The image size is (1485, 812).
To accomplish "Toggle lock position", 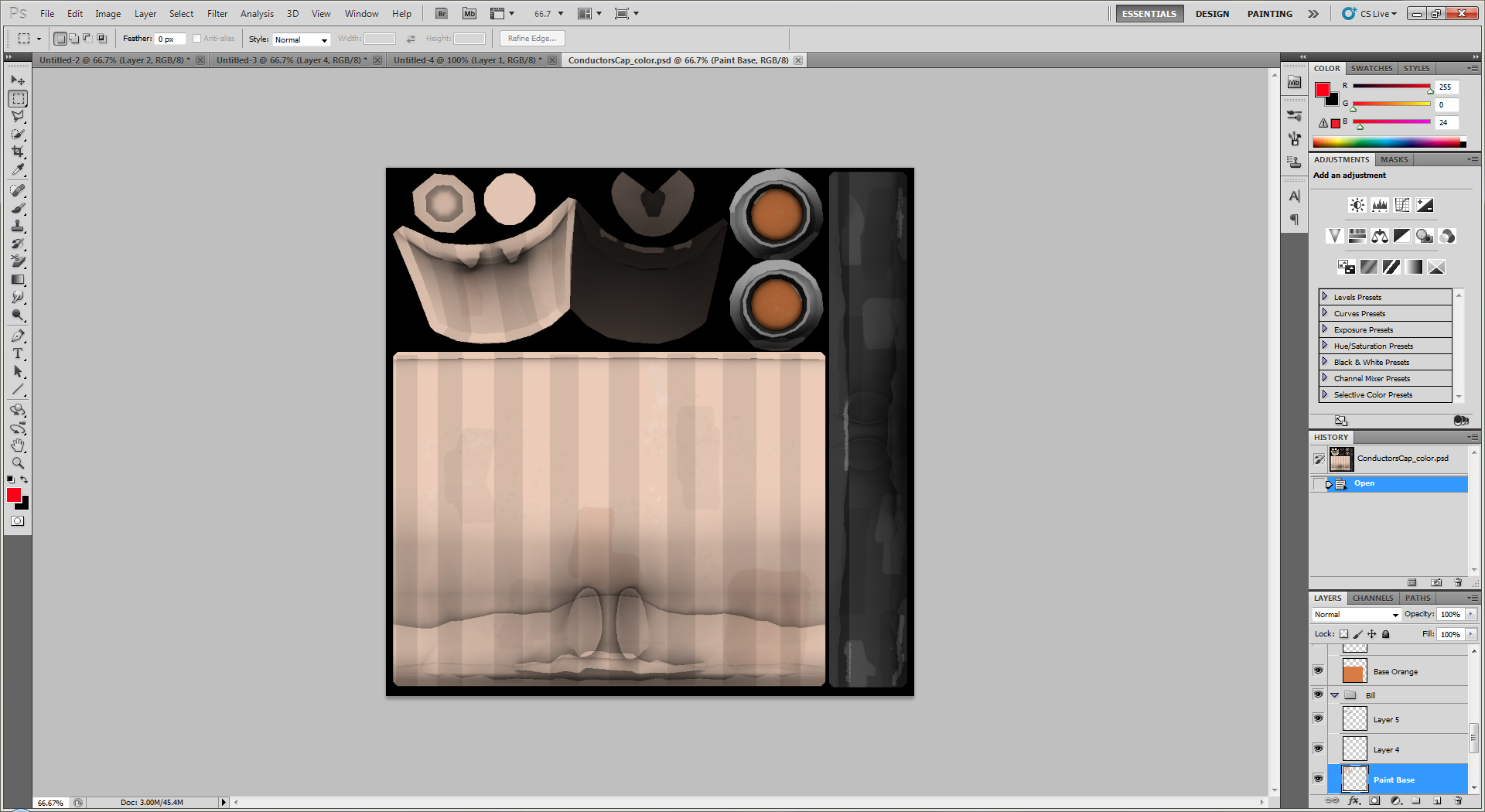I will click(1372, 634).
